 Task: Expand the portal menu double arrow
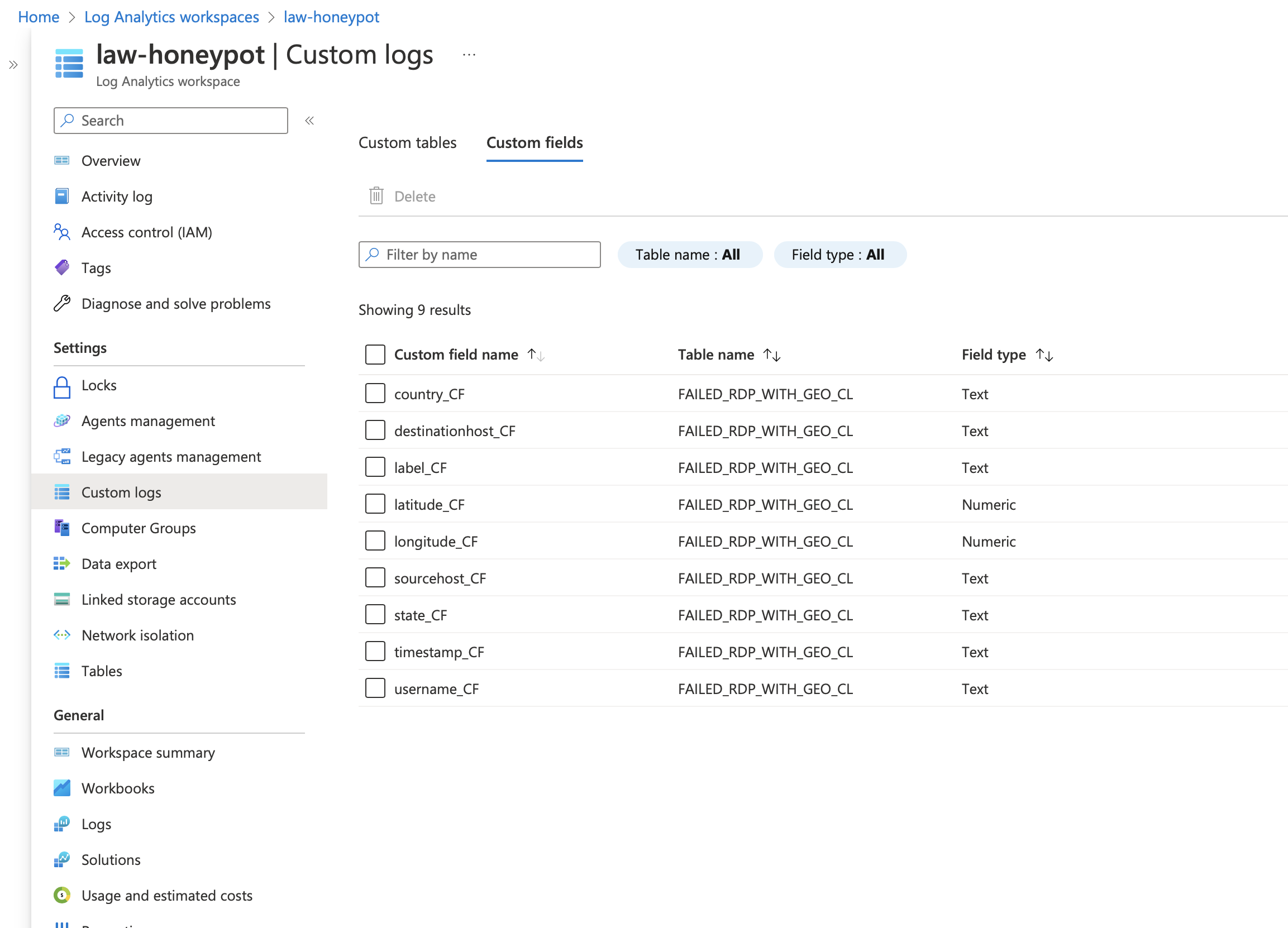click(x=13, y=65)
